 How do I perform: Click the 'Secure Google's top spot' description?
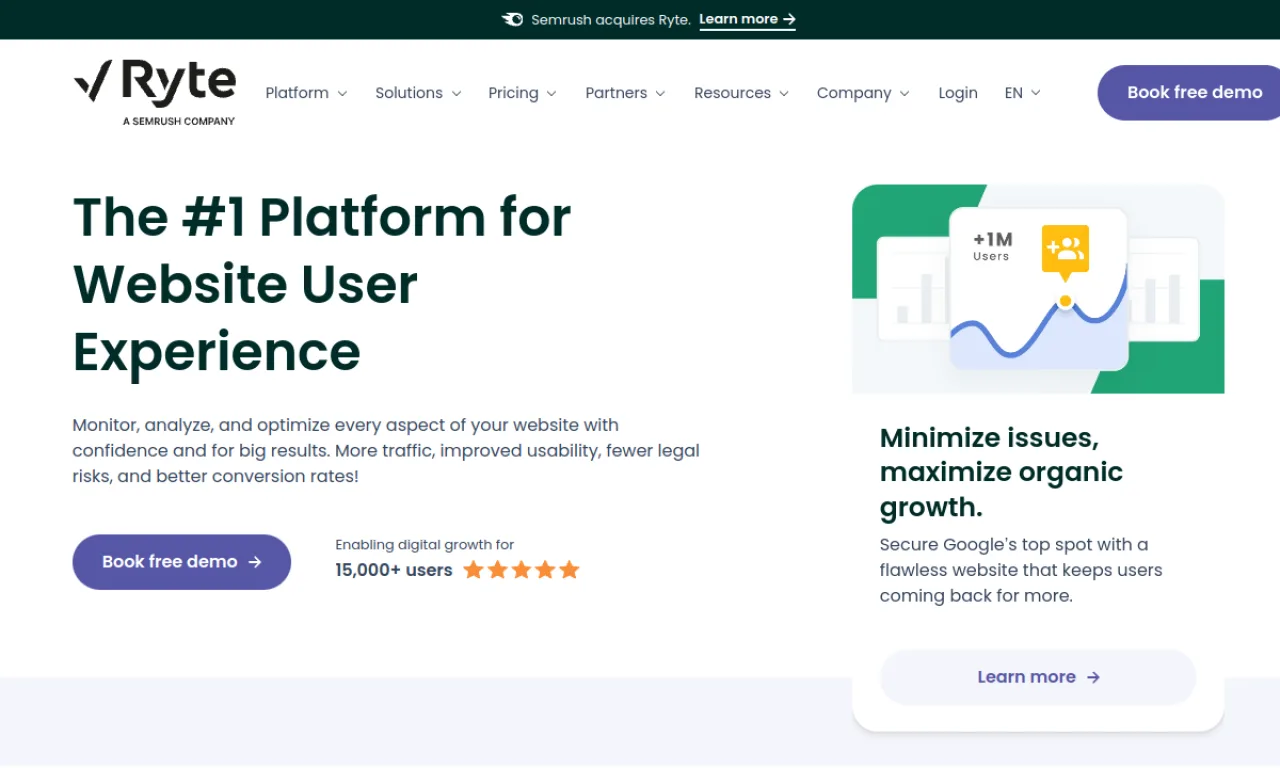[1021, 570]
